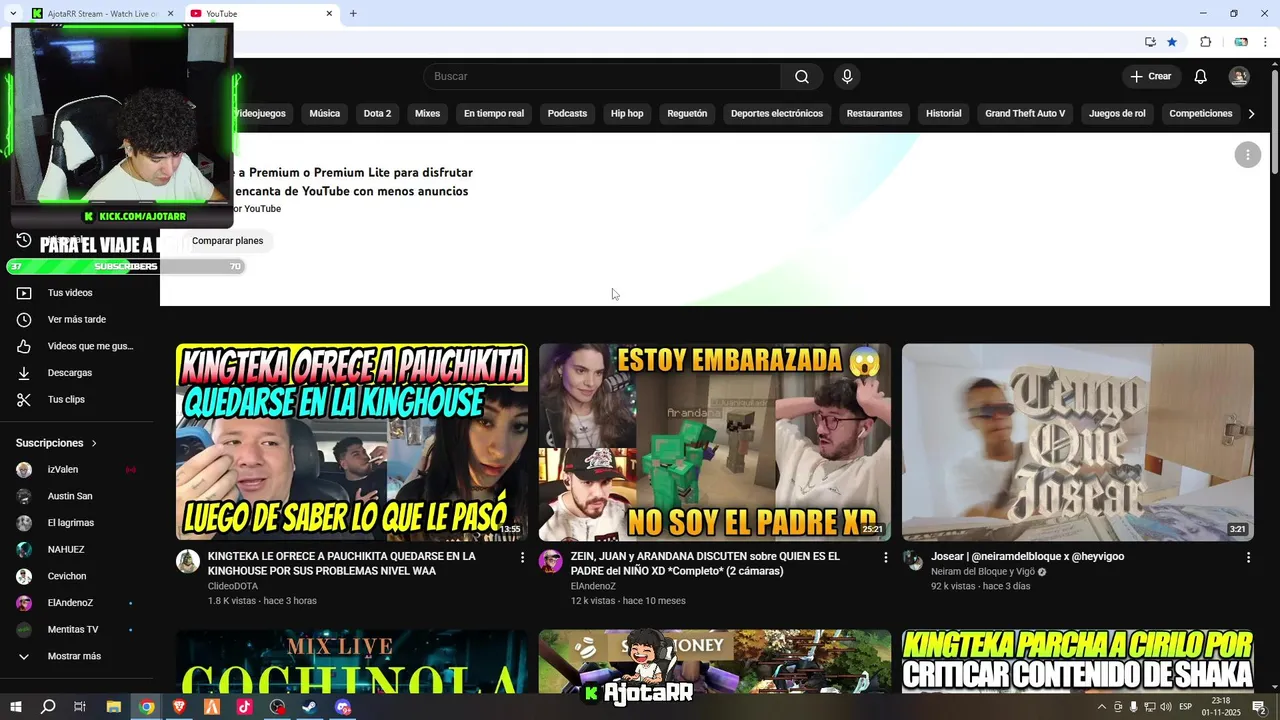The width and height of the screenshot is (1280, 720).
Task: Open options for the Josear video
Action: click(1248, 557)
